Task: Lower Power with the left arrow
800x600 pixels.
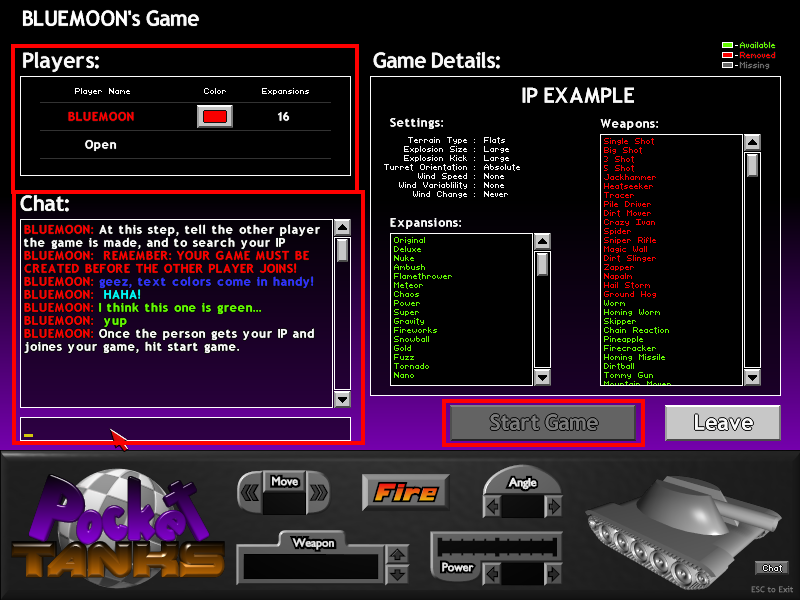Action: tap(492, 574)
